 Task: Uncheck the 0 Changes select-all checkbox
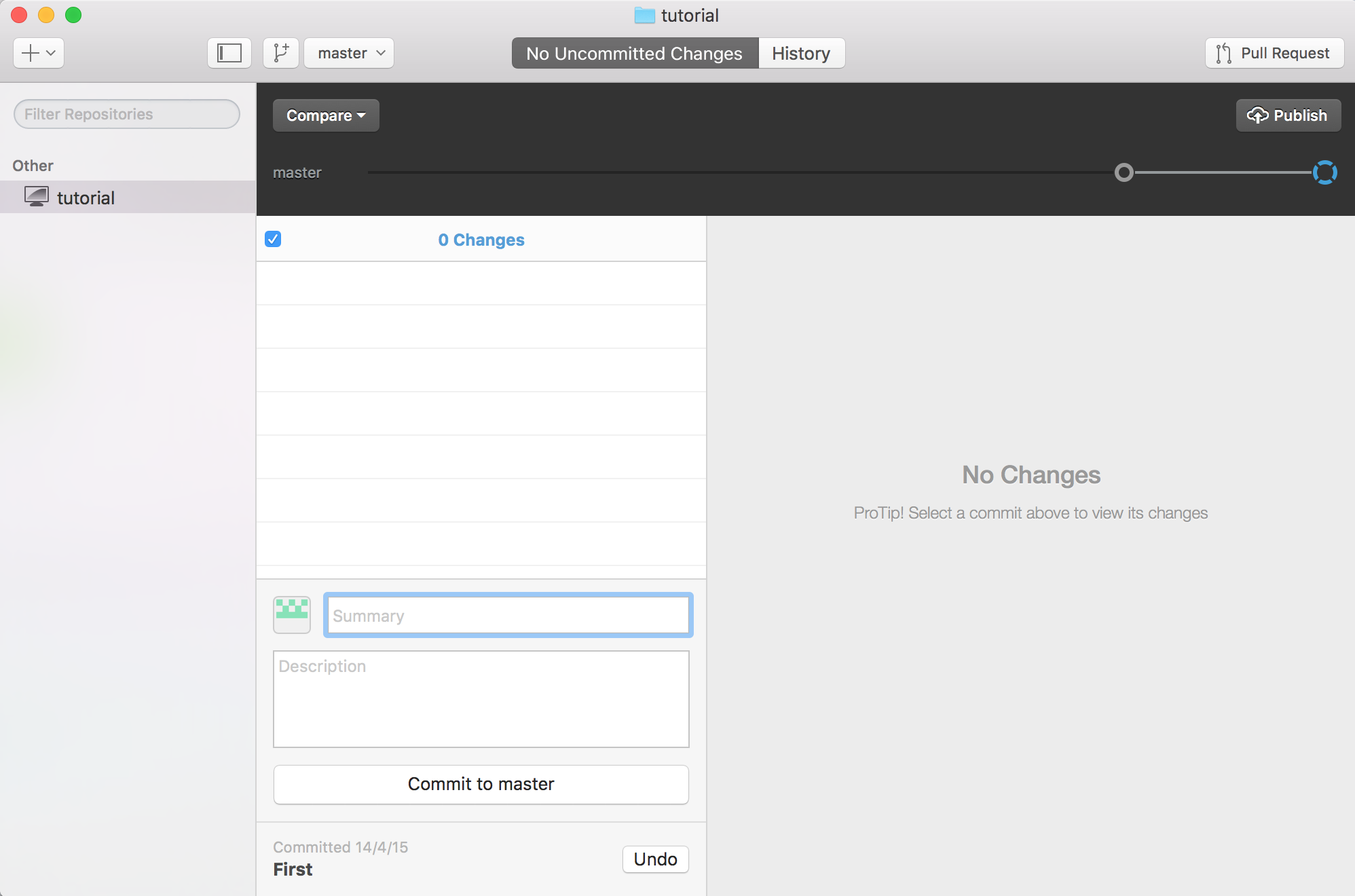[273, 239]
